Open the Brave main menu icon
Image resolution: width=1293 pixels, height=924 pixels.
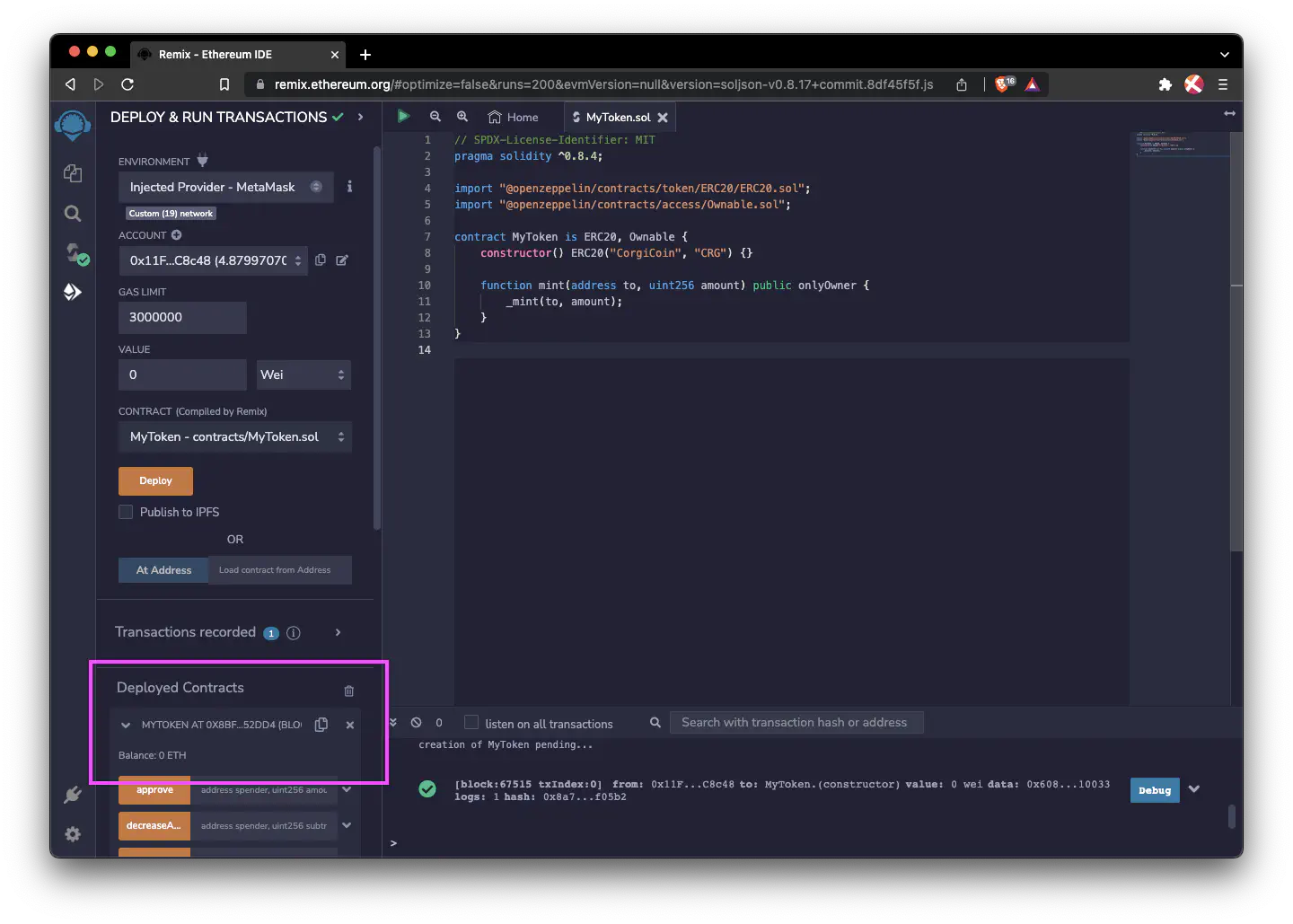pos(1223,84)
